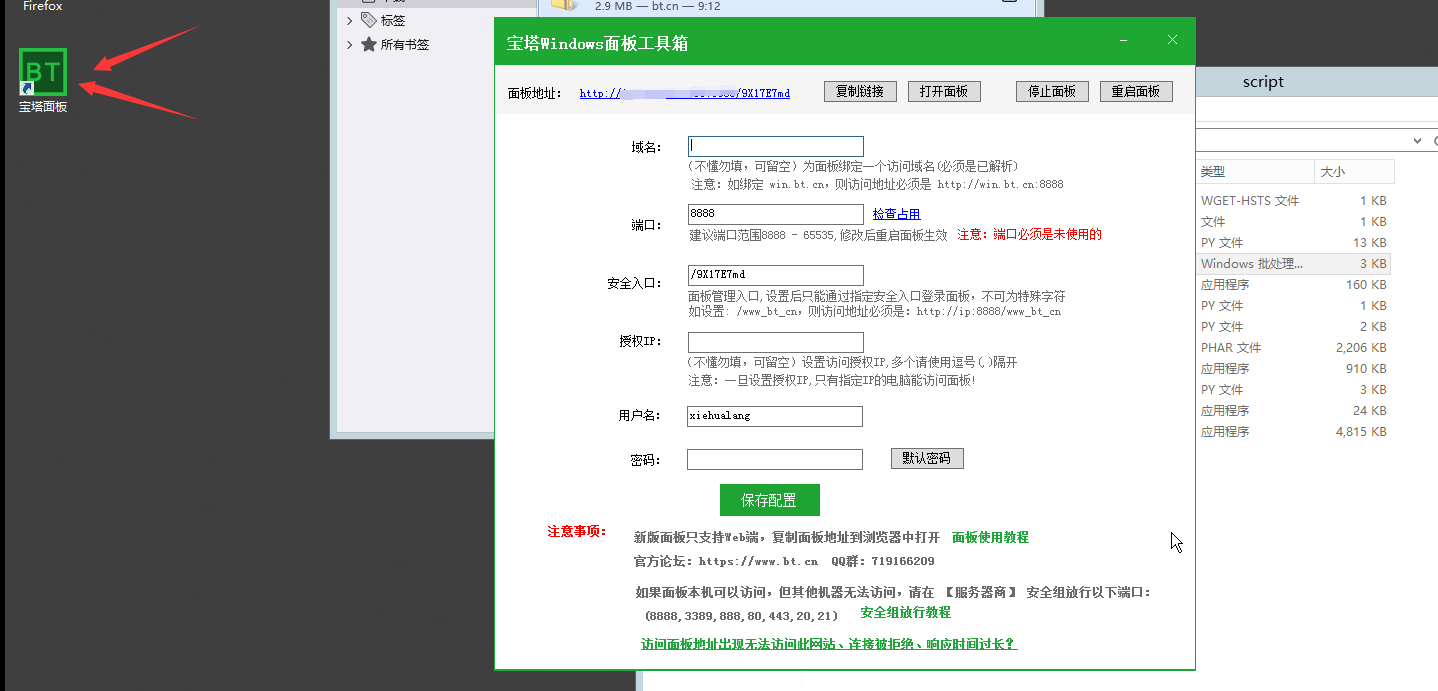Viewport: 1438px width, 691px height.
Task: Click the 端口 field containing 8888
Action: (776, 214)
